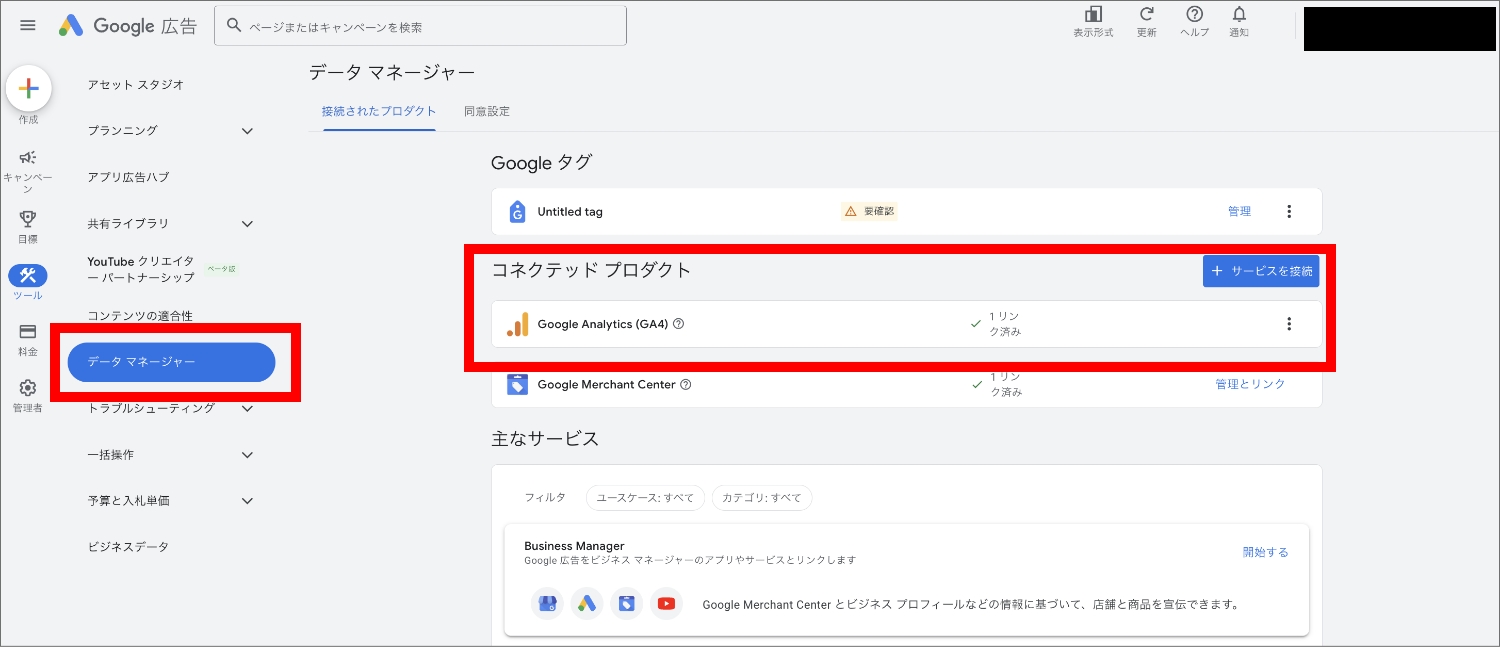The height and width of the screenshot is (647, 1500).
Task: Click the Google 広告 logo
Action: 126,26
